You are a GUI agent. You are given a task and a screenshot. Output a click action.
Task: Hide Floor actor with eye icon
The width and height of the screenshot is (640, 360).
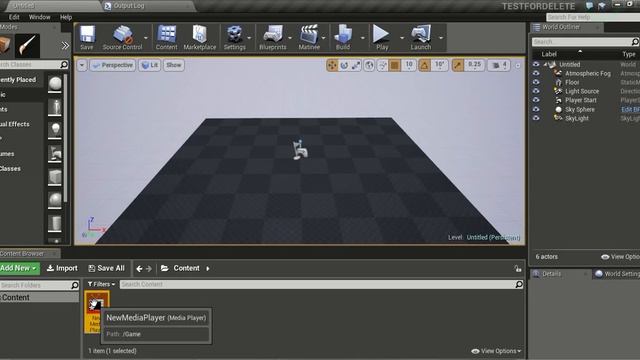coord(536,82)
